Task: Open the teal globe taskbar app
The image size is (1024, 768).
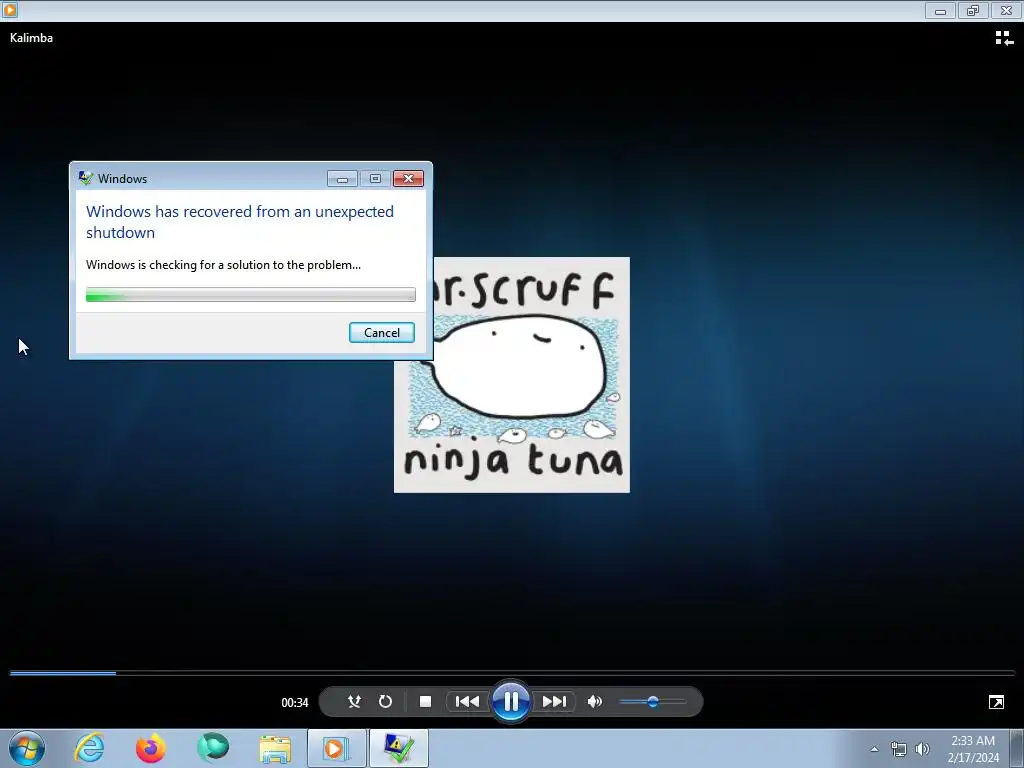Action: pyautogui.click(x=213, y=748)
